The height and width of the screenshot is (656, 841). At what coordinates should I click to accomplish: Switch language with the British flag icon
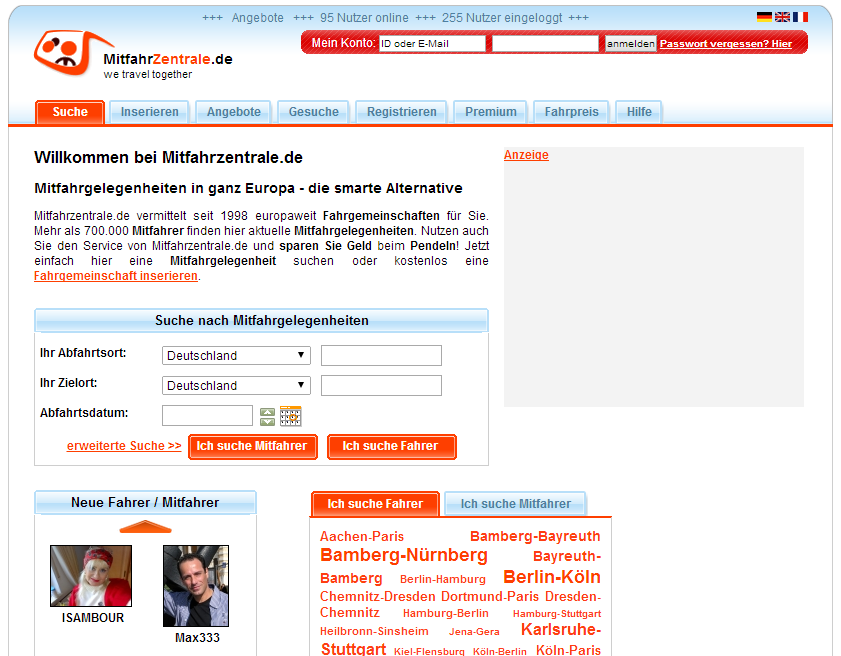coord(782,17)
